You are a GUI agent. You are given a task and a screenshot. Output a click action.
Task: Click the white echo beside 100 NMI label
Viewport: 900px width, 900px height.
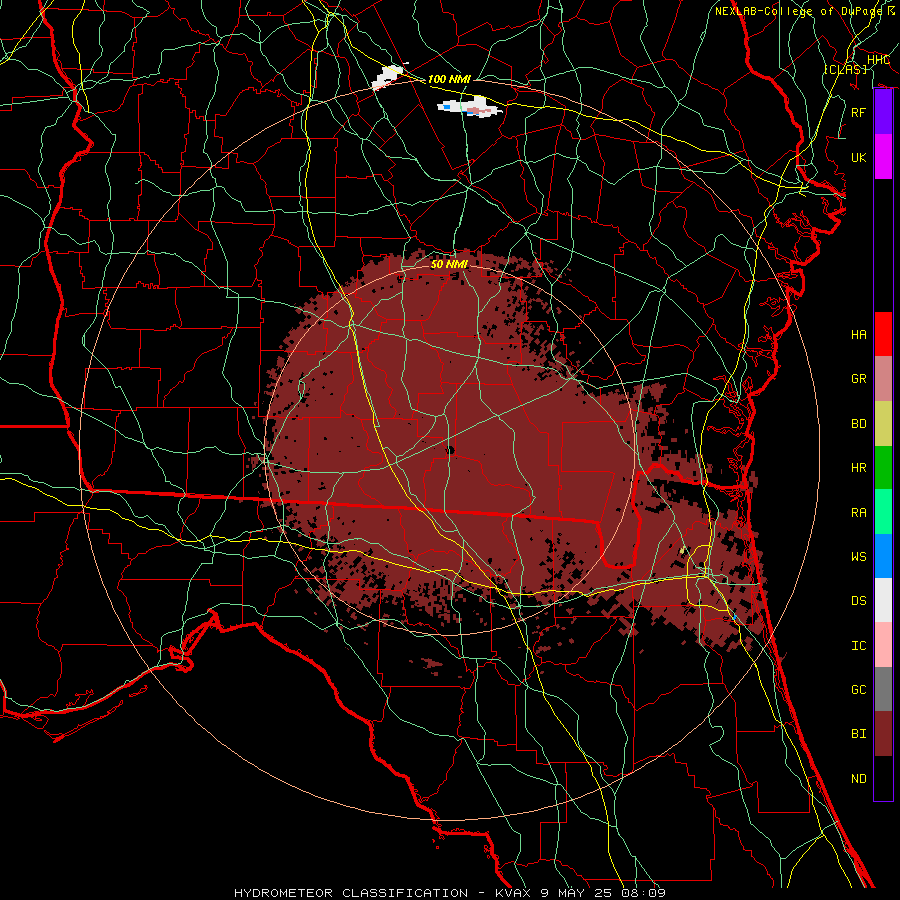click(389, 77)
